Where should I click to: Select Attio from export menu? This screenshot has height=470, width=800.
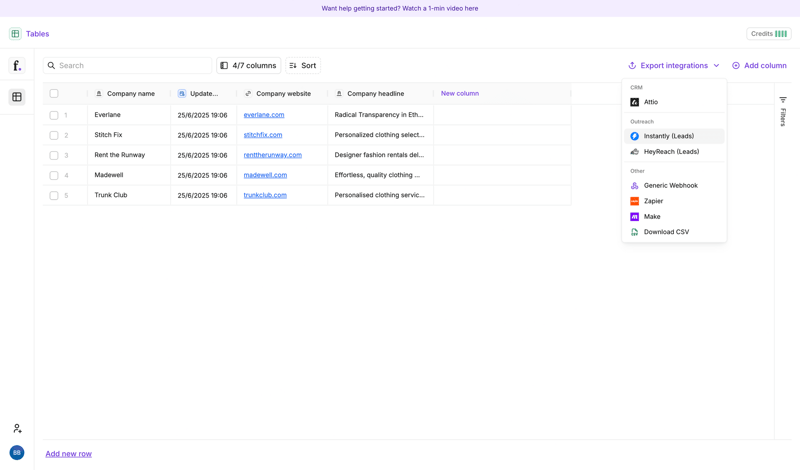[674, 102]
